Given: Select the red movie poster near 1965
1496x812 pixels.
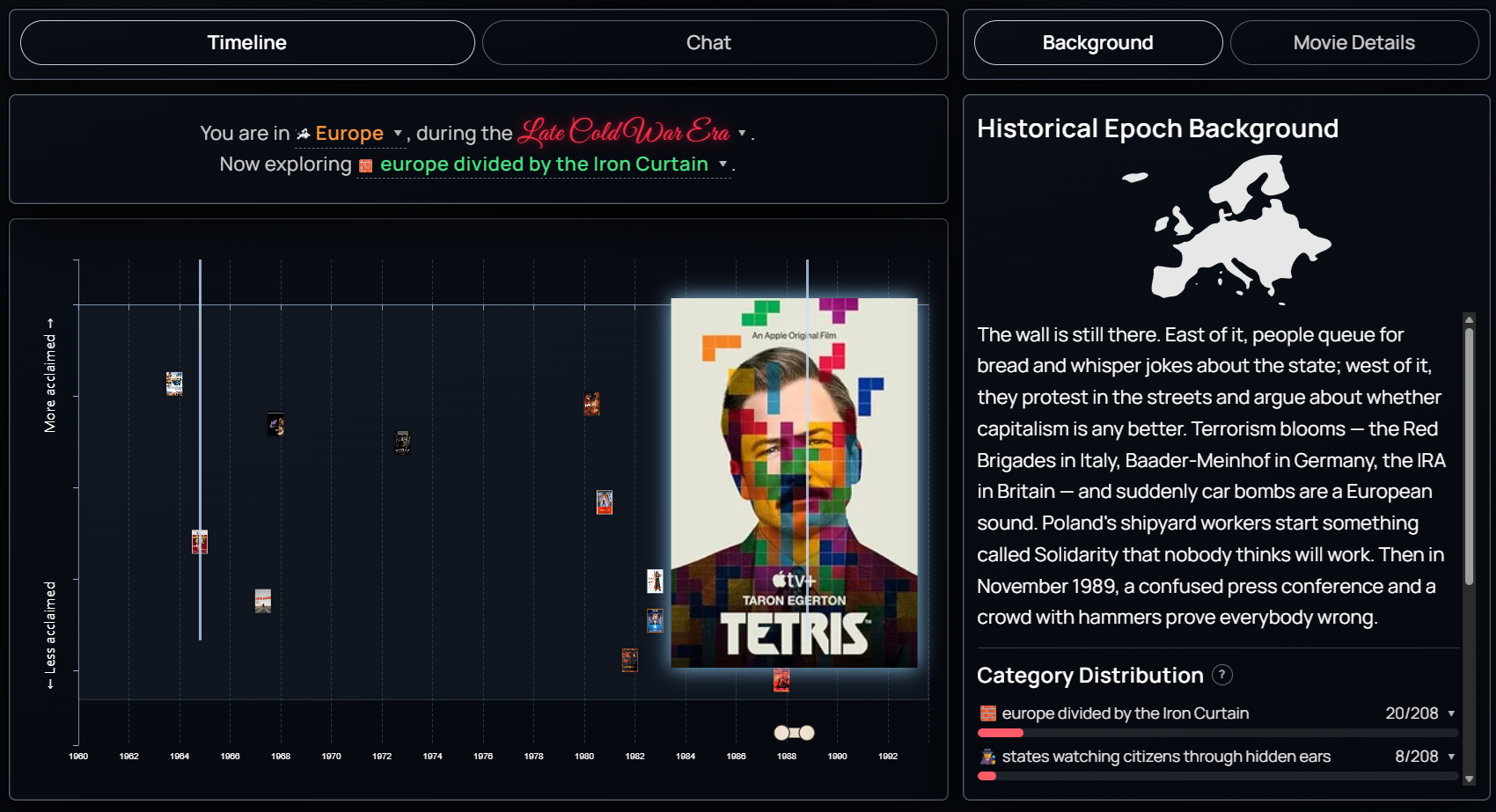Looking at the screenshot, I should (x=200, y=542).
